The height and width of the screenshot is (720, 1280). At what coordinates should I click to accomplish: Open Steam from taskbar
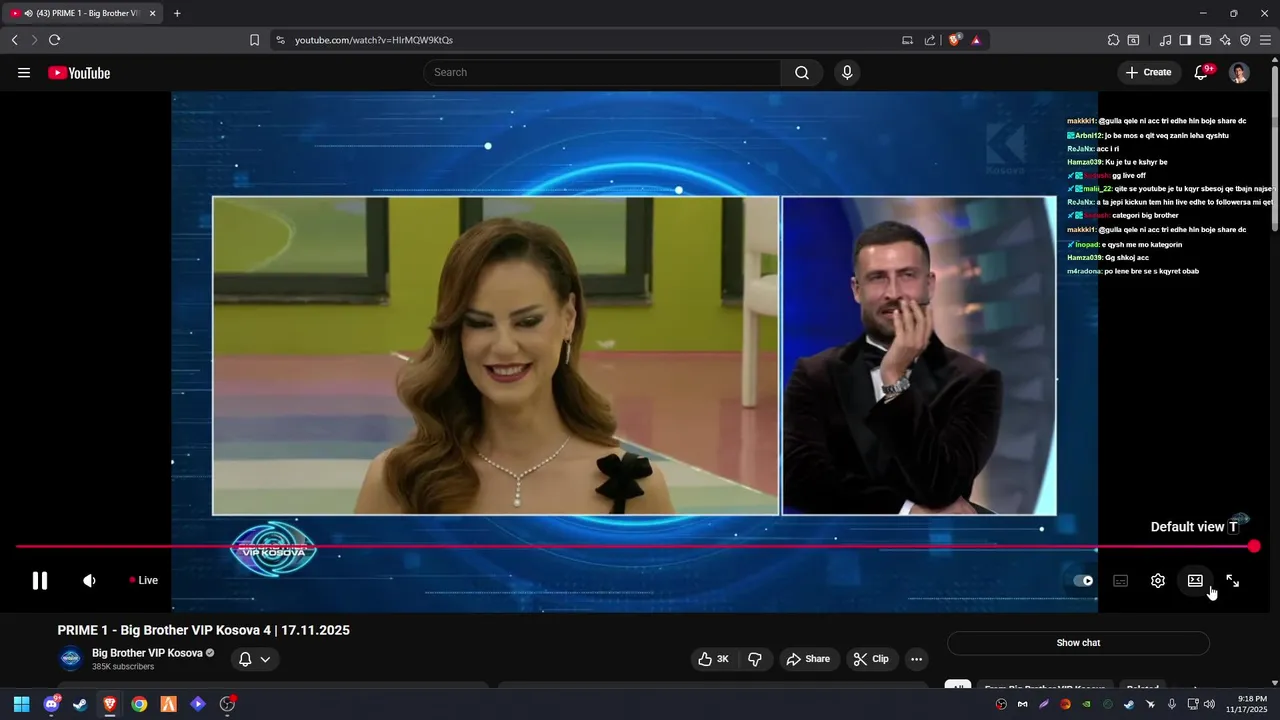click(x=80, y=704)
